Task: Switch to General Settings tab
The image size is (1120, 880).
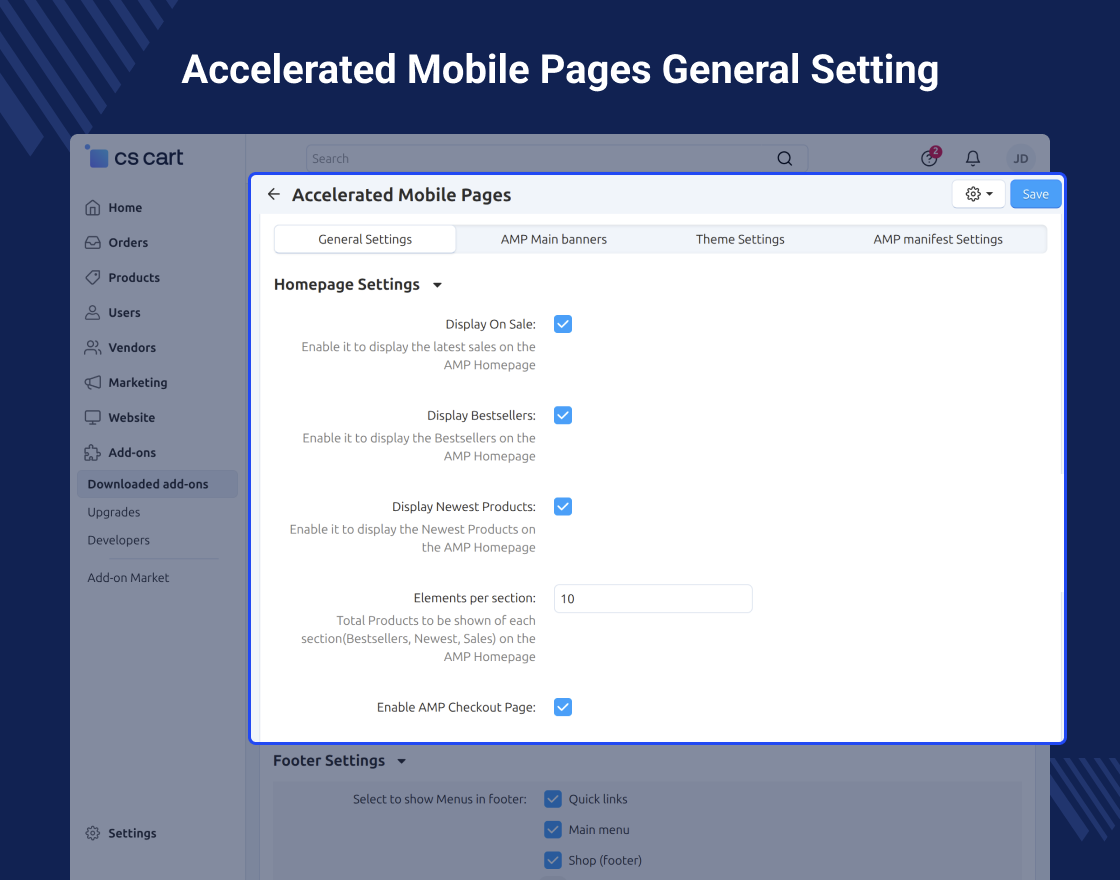Action: pos(365,239)
